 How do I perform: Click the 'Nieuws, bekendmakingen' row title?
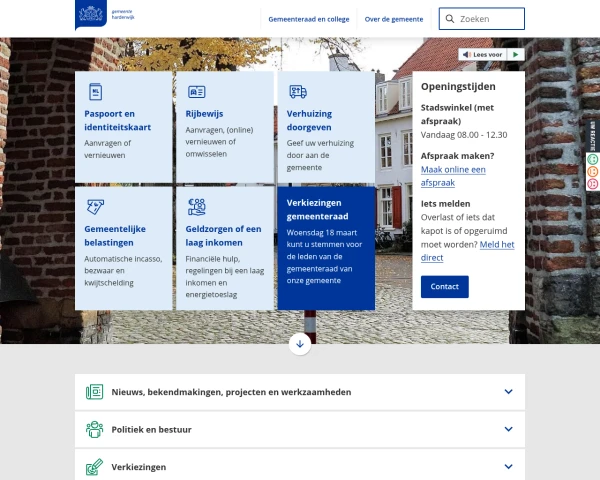[231, 392]
